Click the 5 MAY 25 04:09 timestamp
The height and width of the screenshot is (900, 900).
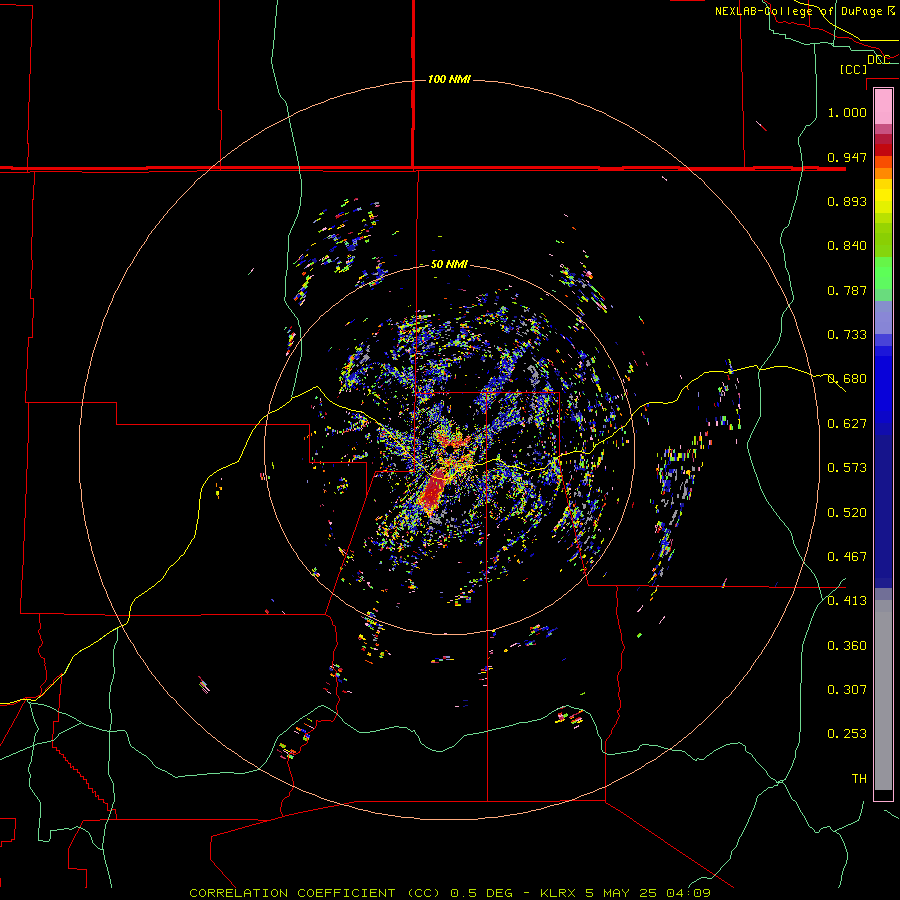coord(648,893)
